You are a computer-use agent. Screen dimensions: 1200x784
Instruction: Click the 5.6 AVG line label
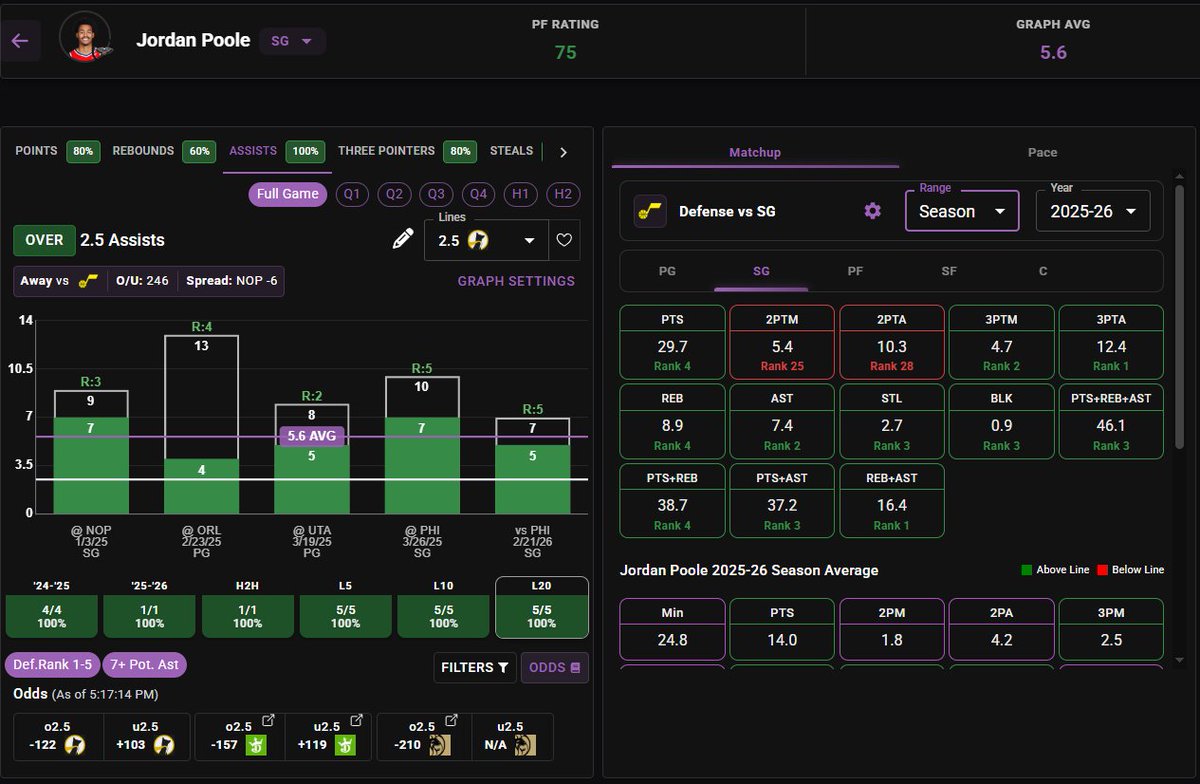[x=312, y=436]
